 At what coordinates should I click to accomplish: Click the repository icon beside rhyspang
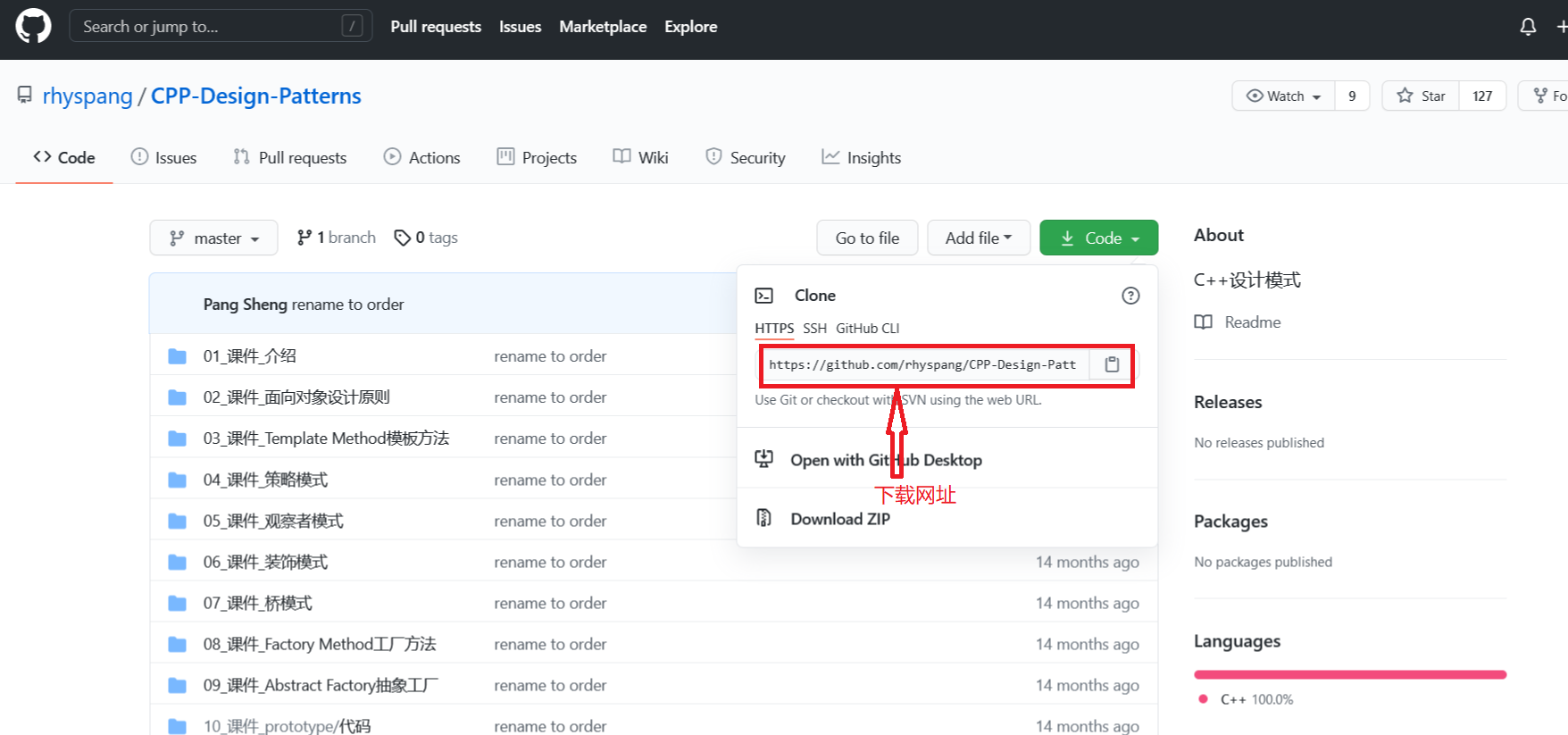[x=25, y=95]
